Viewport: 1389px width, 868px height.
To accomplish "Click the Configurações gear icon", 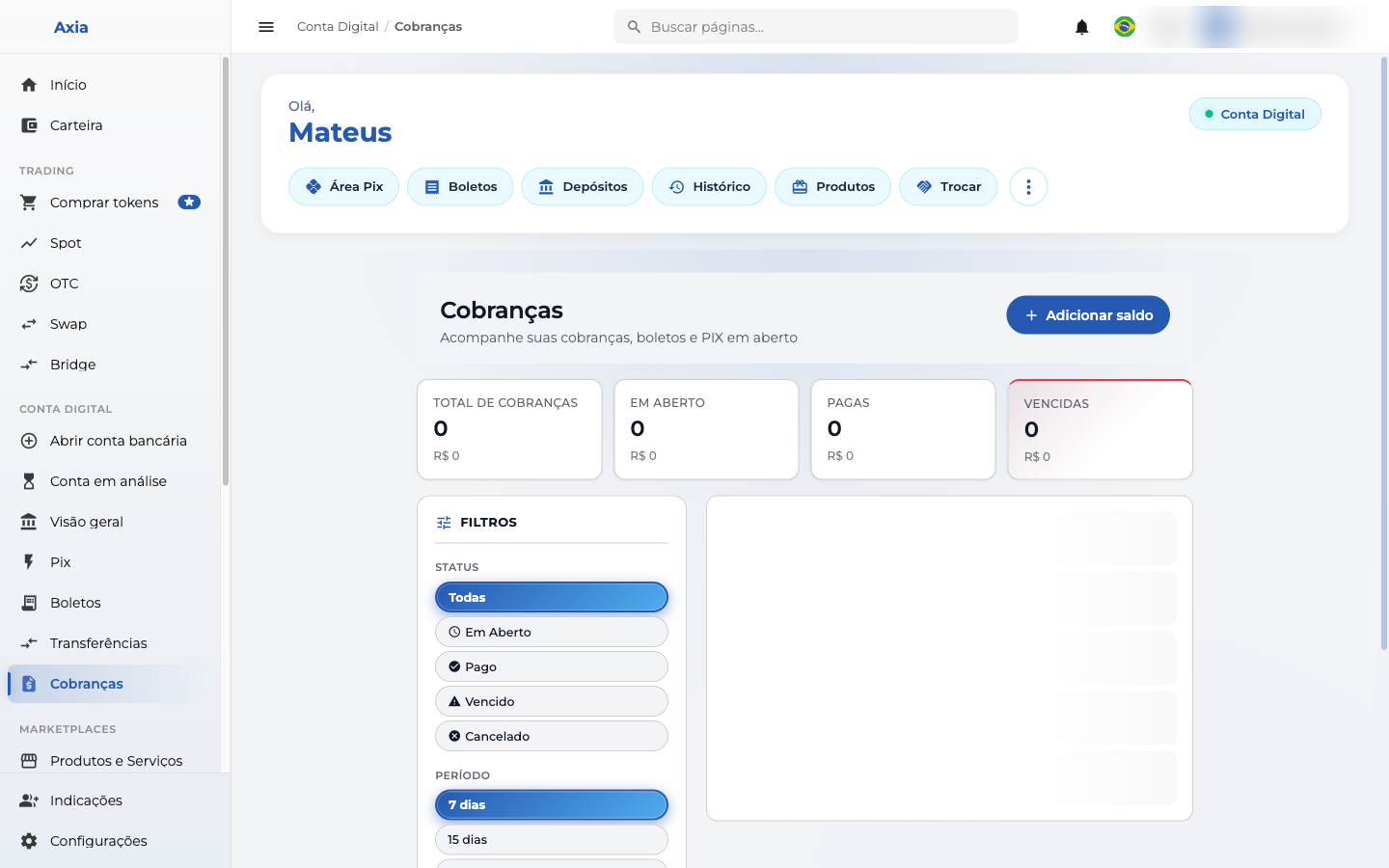I will point(29,841).
